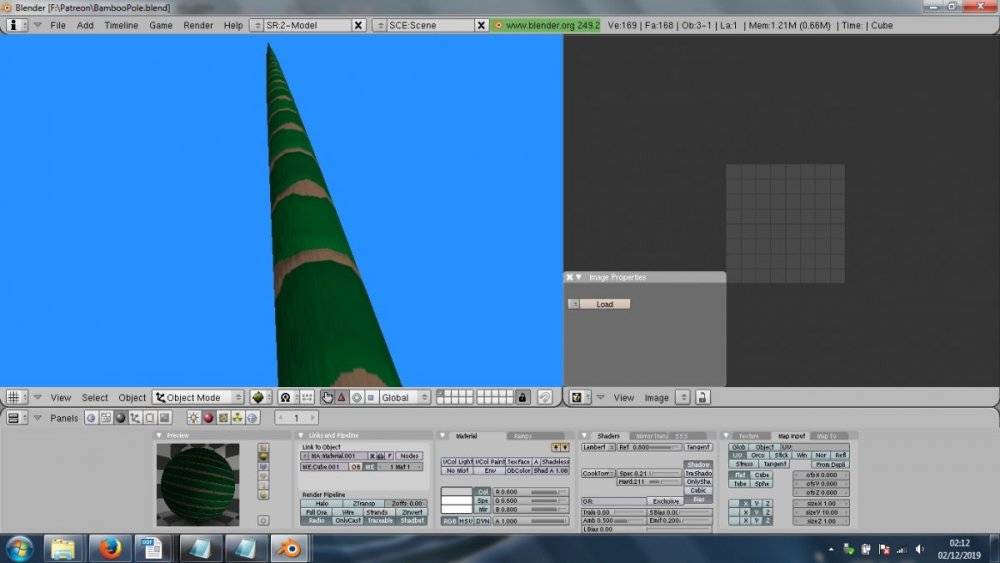The height and width of the screenshot is (563, 1000).
Task: Launch Blender icon in the taskbar
Action: (x=290, y=548)
